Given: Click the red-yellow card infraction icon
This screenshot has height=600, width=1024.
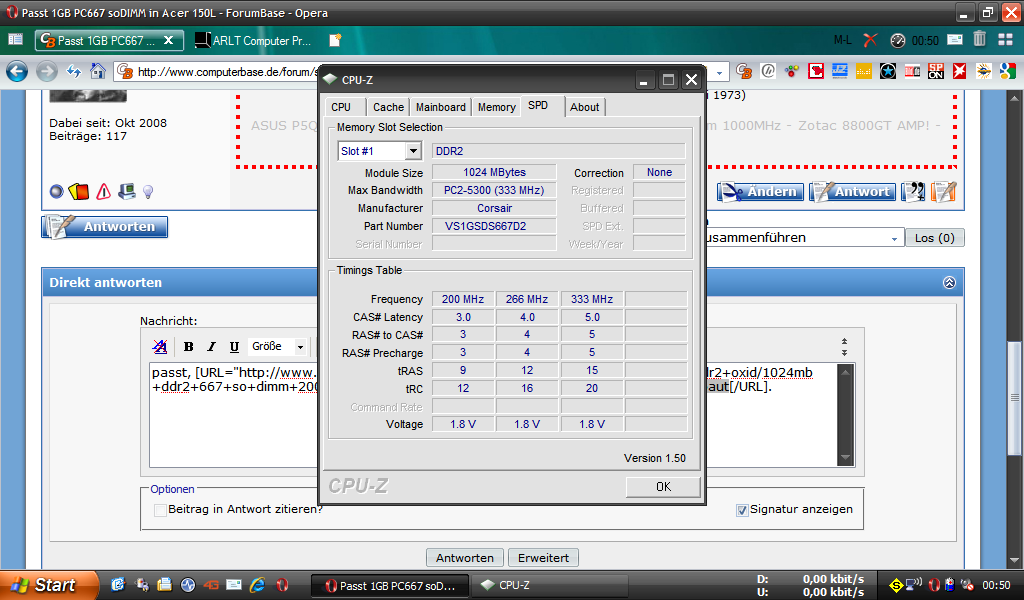Looking at the screenshot, I should [79, 191].
